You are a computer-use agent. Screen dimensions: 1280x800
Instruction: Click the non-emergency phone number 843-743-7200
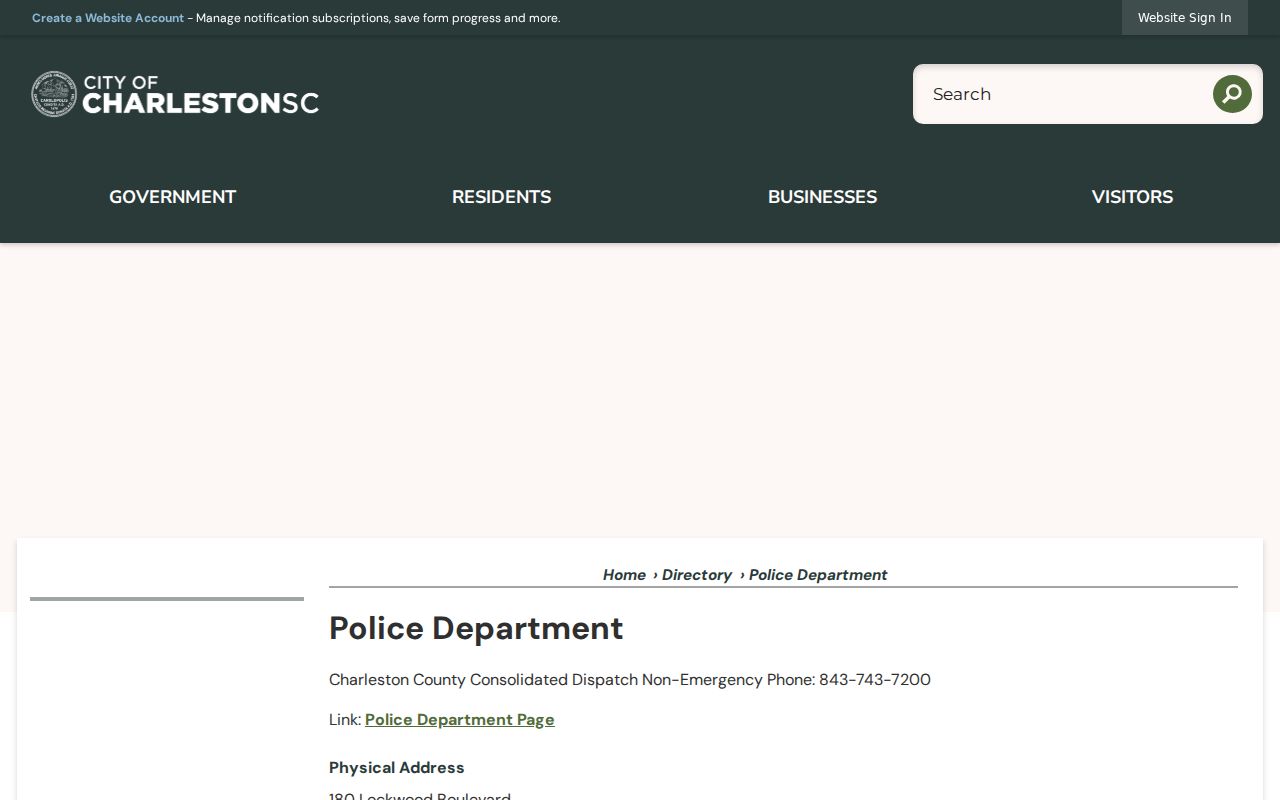point(875,680)
